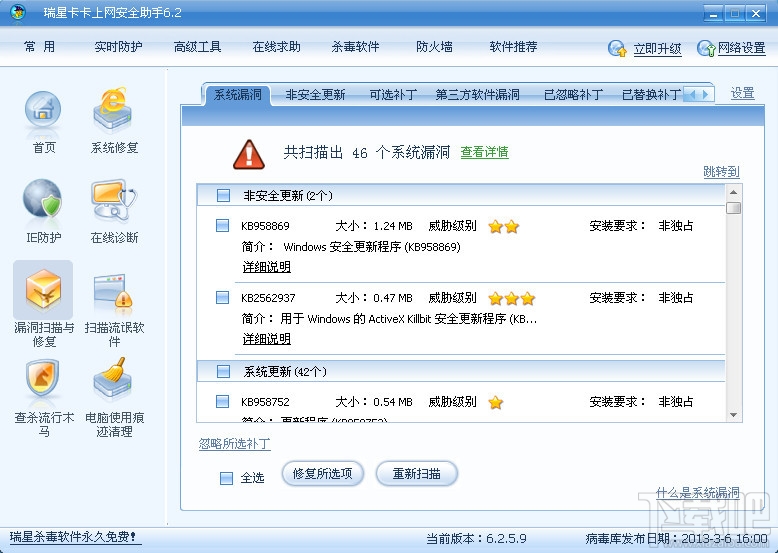Open the 常用 menu

39,47
